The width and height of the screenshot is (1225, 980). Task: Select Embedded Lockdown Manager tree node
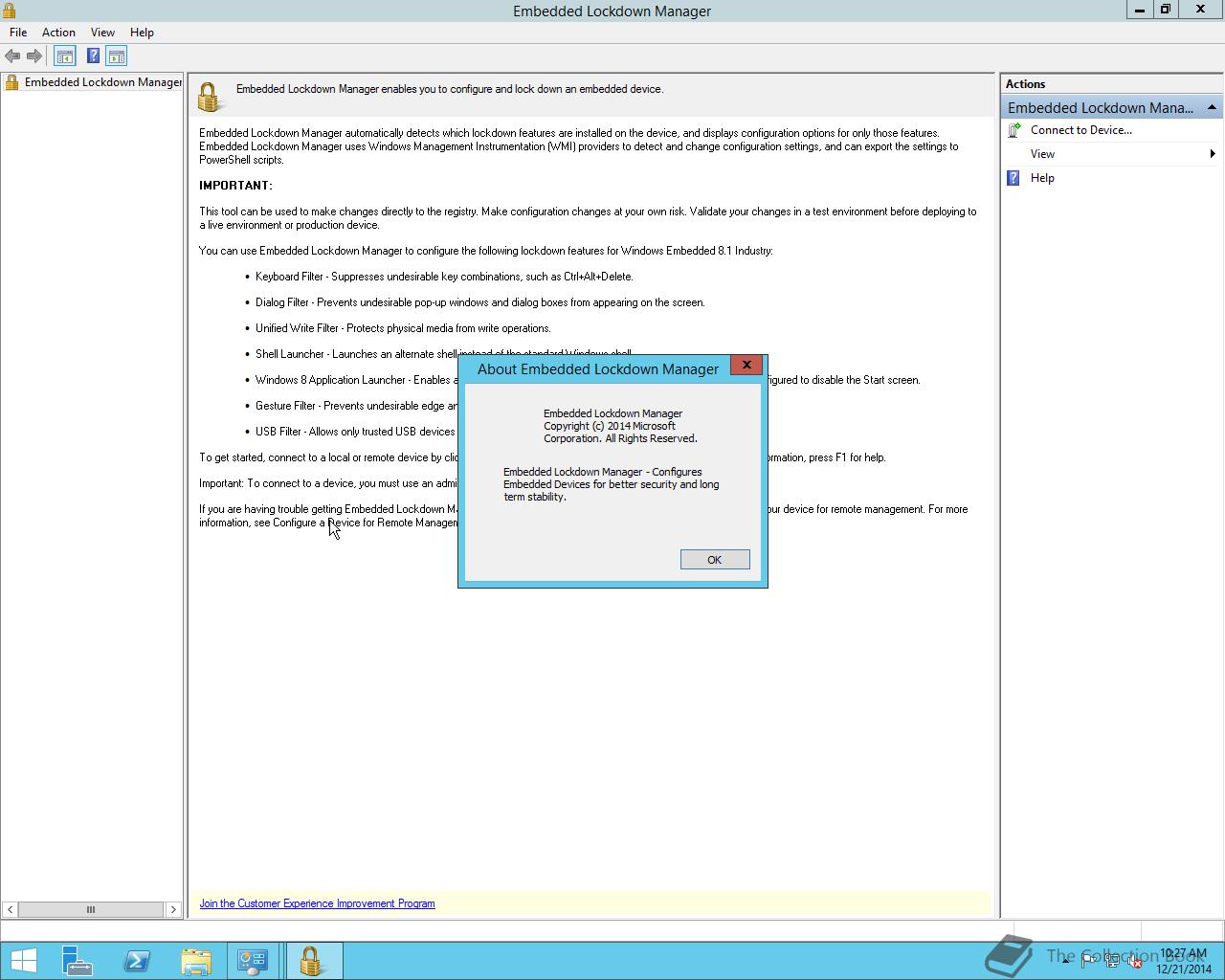click(x=94, y=82)
